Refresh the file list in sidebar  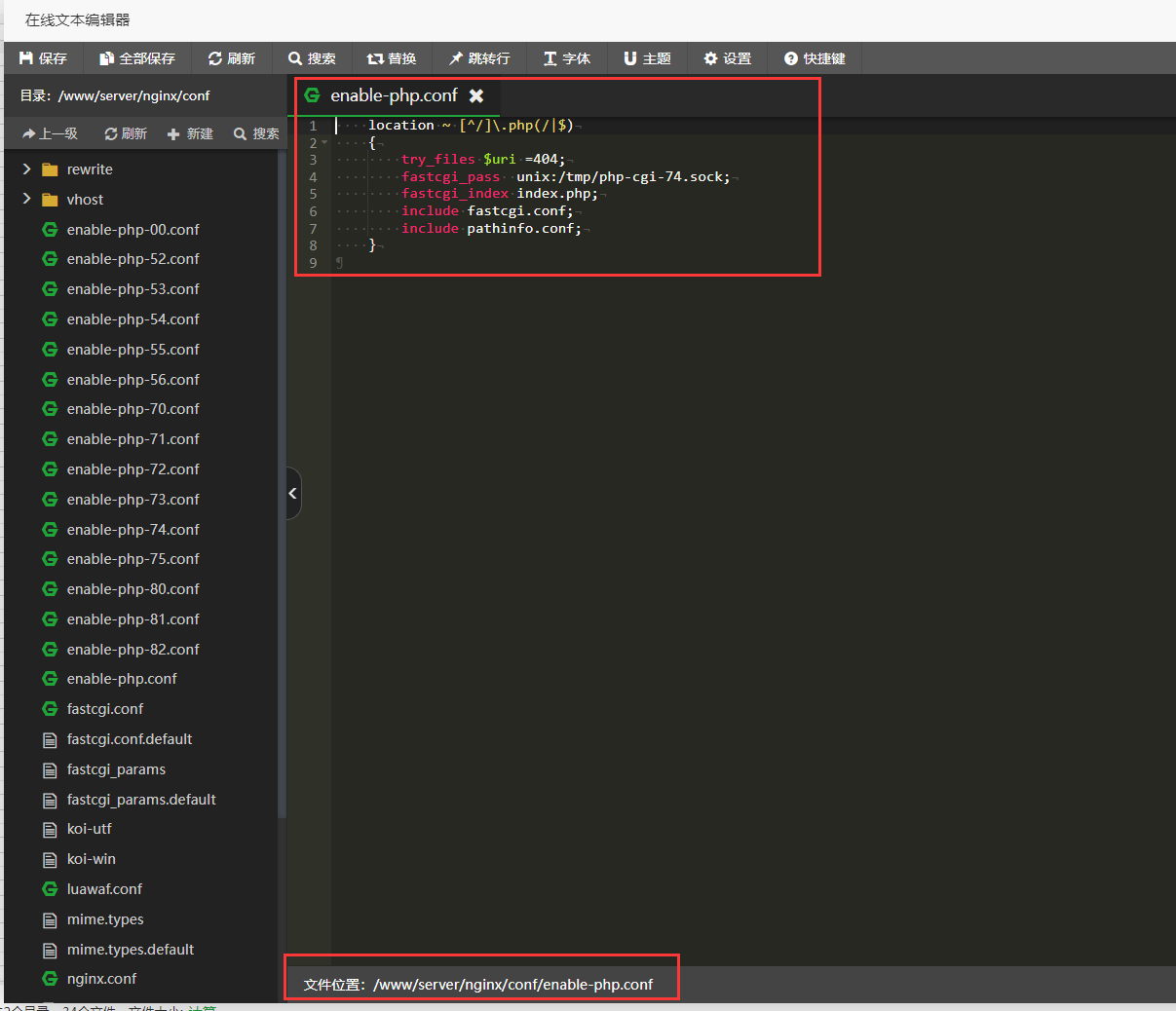pyautogui.click(x=126, y=133)
